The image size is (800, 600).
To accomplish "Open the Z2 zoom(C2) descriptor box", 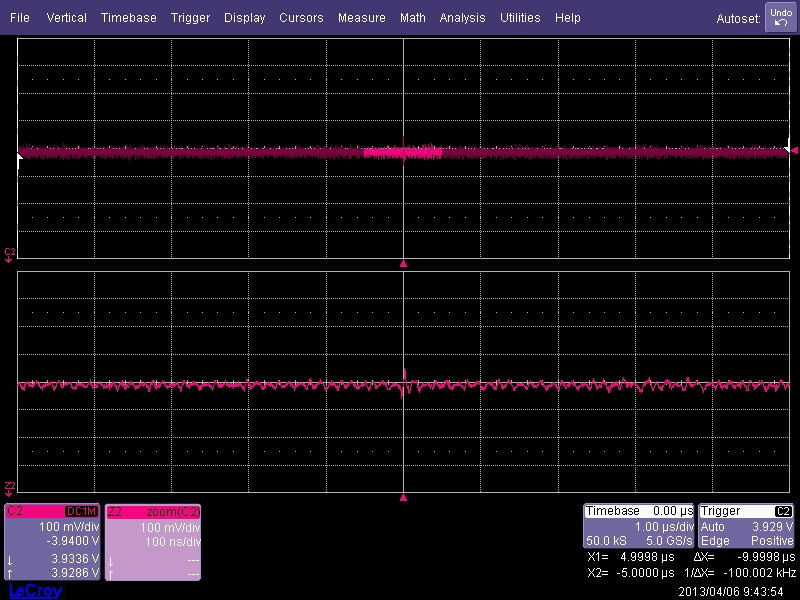I will pos(153,541).
